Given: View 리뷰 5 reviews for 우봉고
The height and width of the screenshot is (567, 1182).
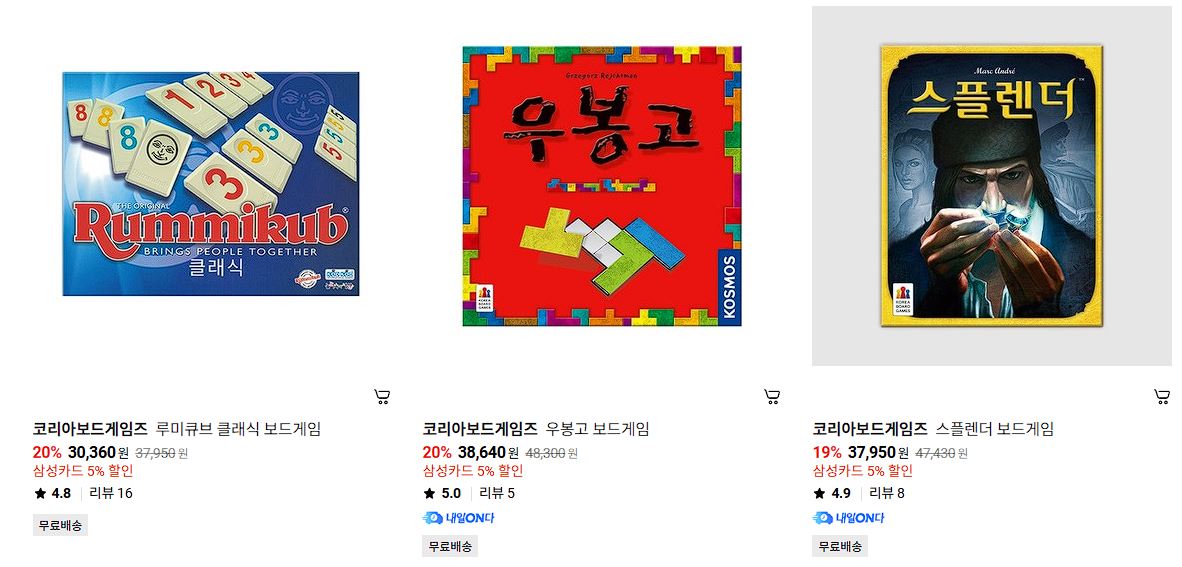Looking at the screenshot, I should [498, 494].
